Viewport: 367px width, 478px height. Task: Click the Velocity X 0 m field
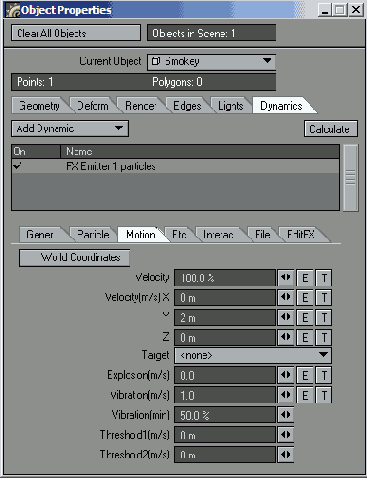click(x=225, y=298)
